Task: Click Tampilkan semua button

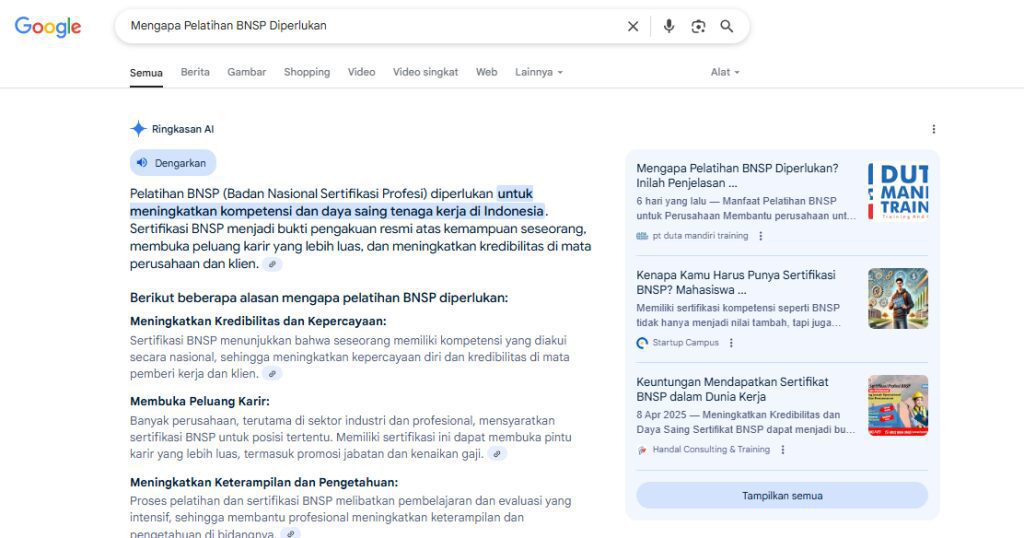Action: 782,496
